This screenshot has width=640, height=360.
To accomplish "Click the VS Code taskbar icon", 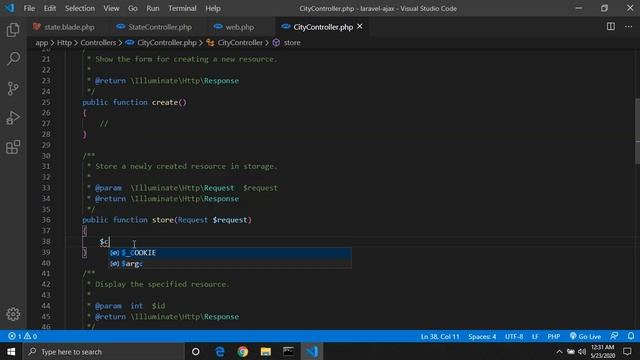I will [x=312, y=351].
